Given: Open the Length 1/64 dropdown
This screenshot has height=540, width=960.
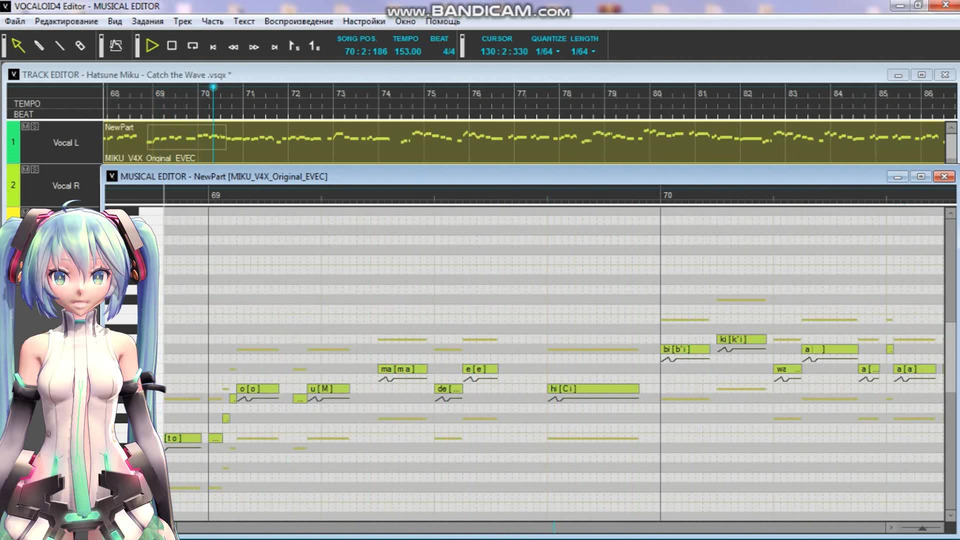Looking at the screenshot, I should (583, 51).
